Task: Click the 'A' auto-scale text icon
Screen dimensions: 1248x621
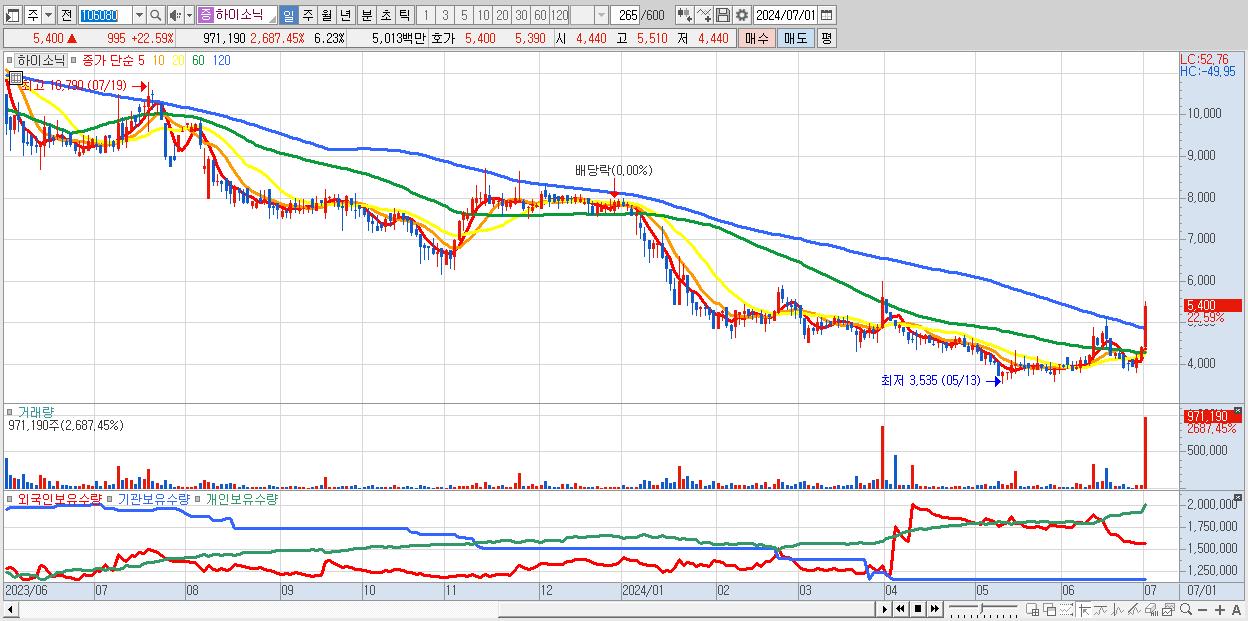Action: tap(1237, 610)
